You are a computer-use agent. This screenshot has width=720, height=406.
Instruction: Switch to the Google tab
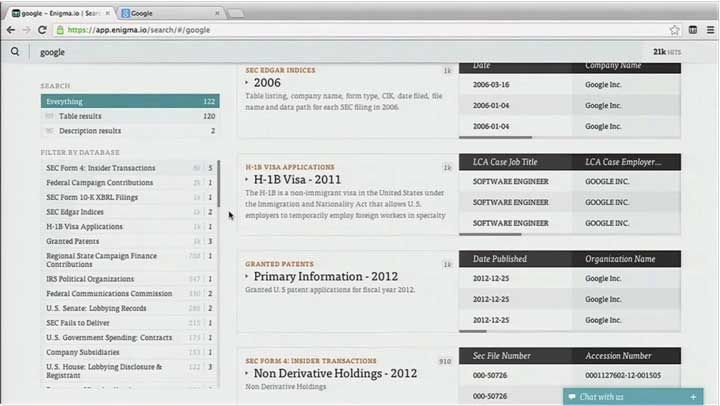click(x=169, y=13)
